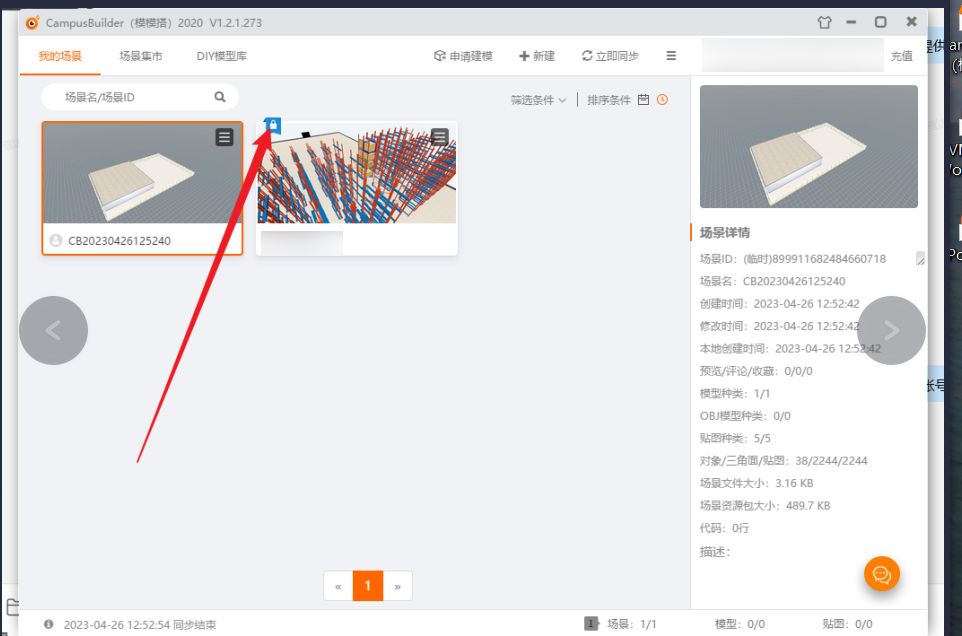Viewport: 962px width, 636px height.
Task: Click the 排序条件 sort label
Action: point(609,100)
